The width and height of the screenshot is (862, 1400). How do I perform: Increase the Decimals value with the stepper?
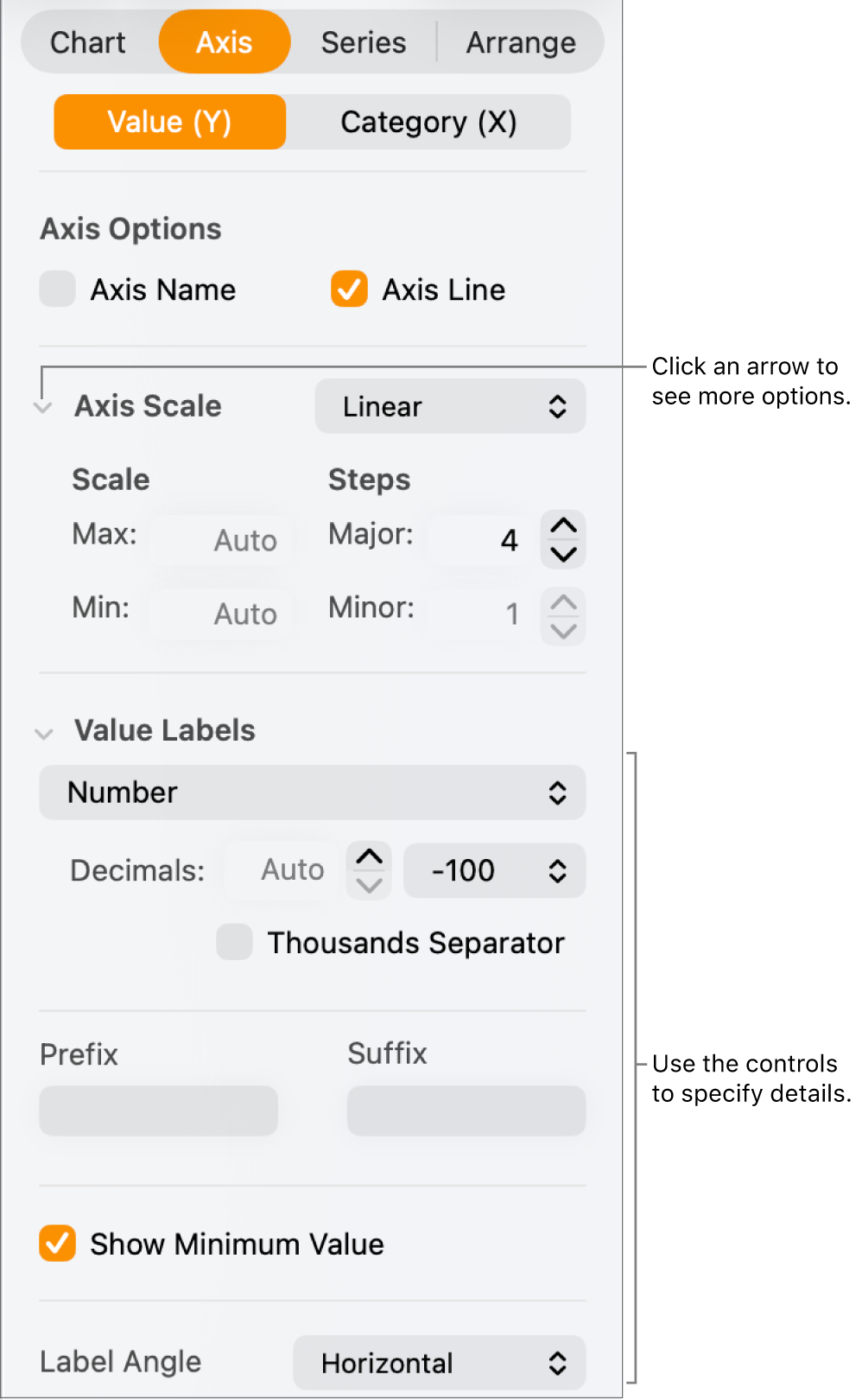[369, 856]
